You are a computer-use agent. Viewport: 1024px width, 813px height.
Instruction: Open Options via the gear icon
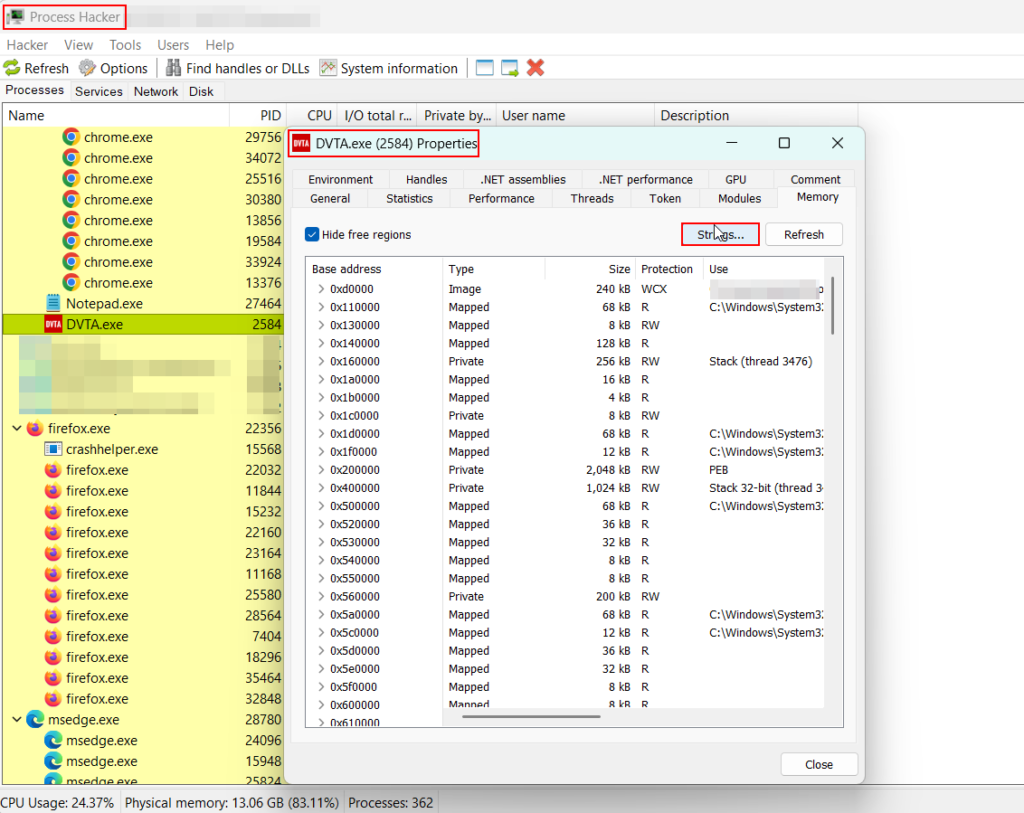(x=88, y=68)
